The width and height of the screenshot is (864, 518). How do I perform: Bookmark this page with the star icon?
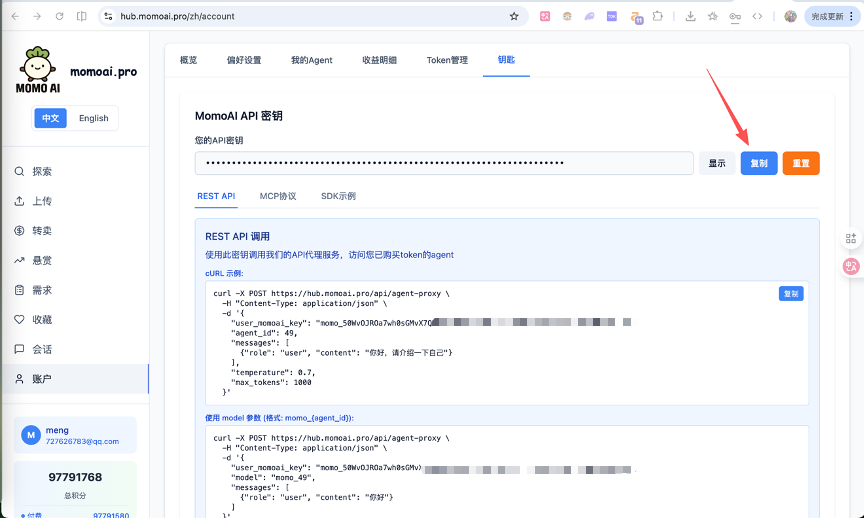tap(514, 16)
